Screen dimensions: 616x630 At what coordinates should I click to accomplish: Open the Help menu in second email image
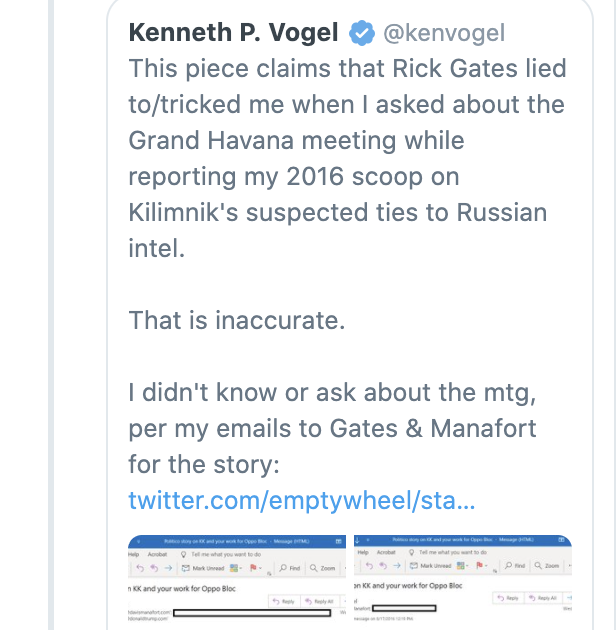tap(363, 552)
